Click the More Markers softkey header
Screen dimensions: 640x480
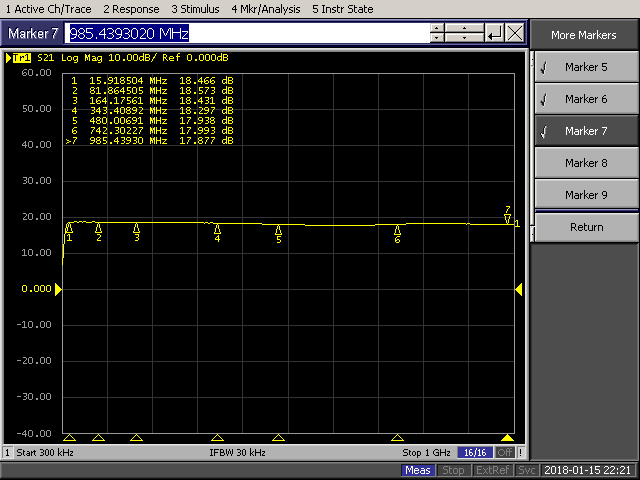coord(584,35)
